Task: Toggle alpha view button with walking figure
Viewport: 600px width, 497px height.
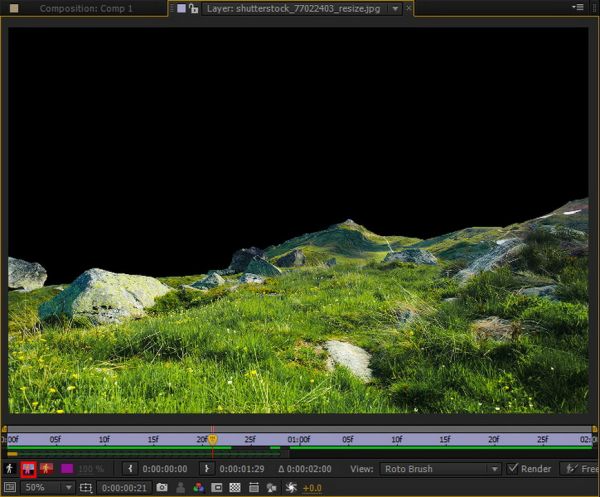Action: pos(10,468)
